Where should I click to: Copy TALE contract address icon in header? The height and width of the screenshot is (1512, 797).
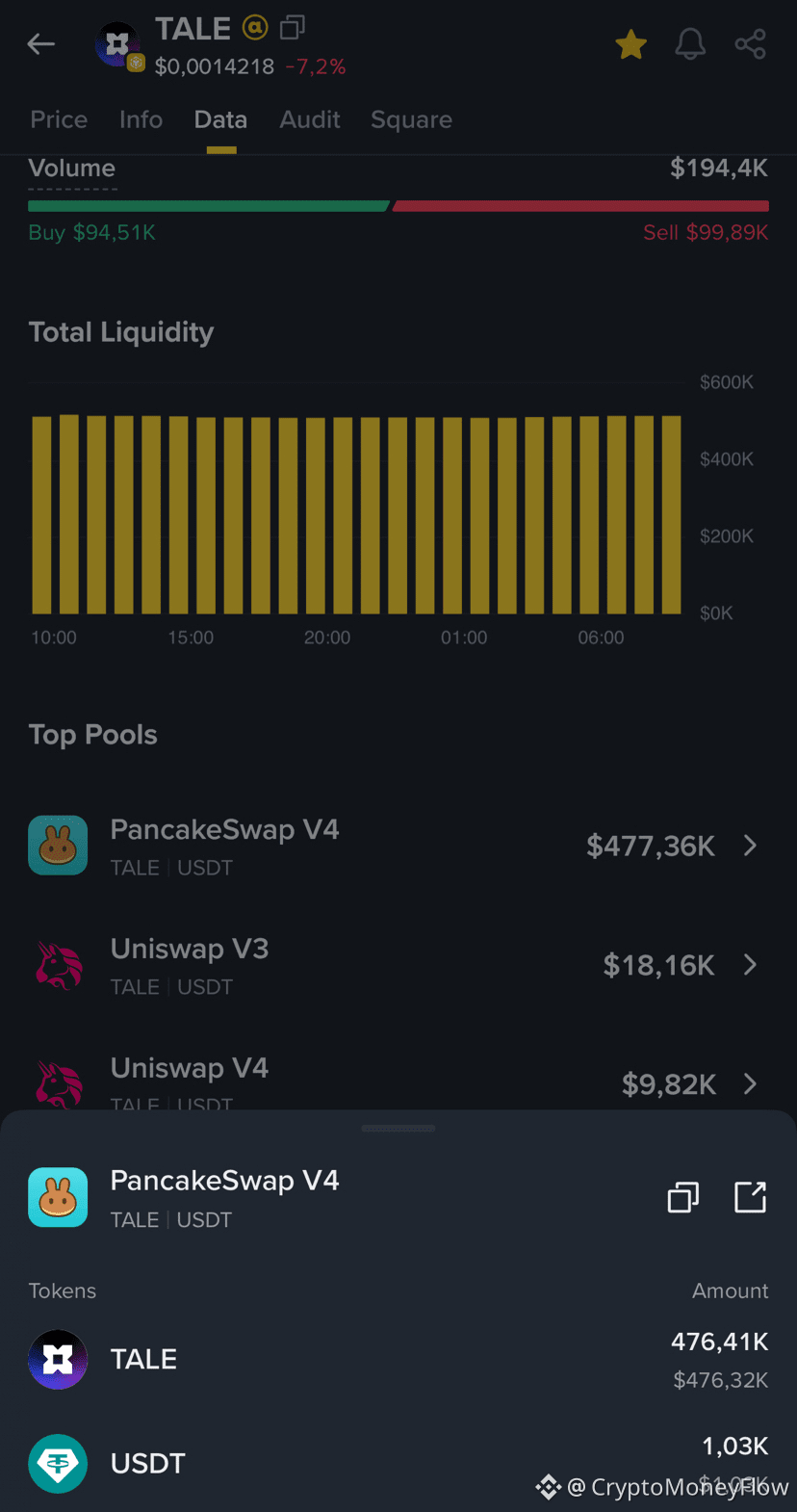click(293, 28)
